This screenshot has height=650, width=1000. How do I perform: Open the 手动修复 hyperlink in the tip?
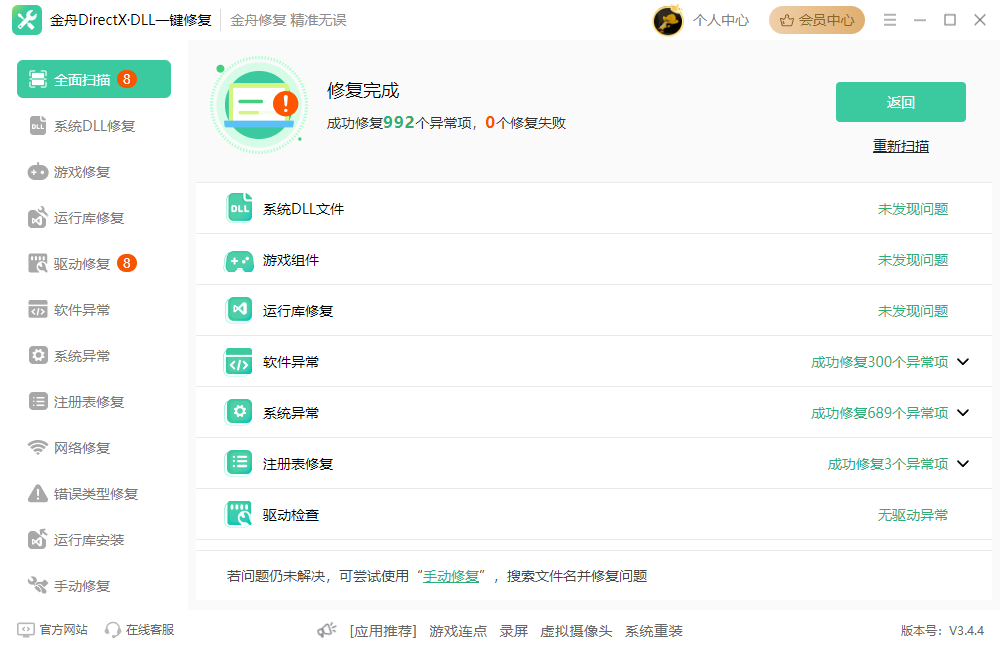452,576
